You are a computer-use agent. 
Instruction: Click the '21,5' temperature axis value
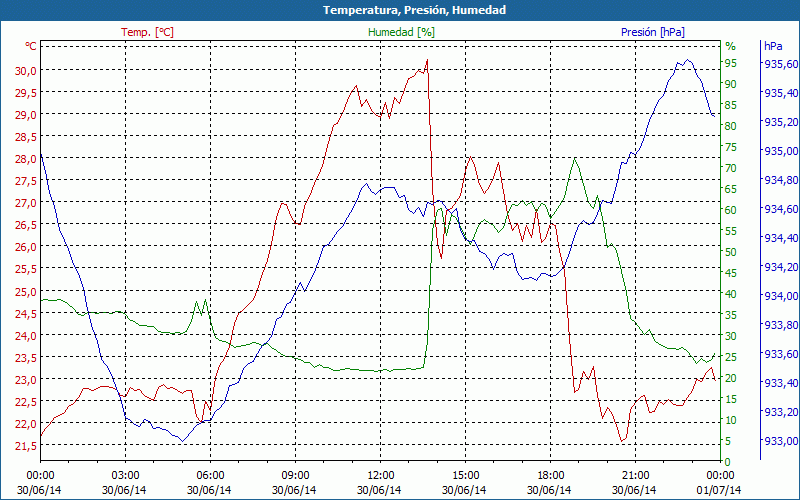tap(25, 446)
